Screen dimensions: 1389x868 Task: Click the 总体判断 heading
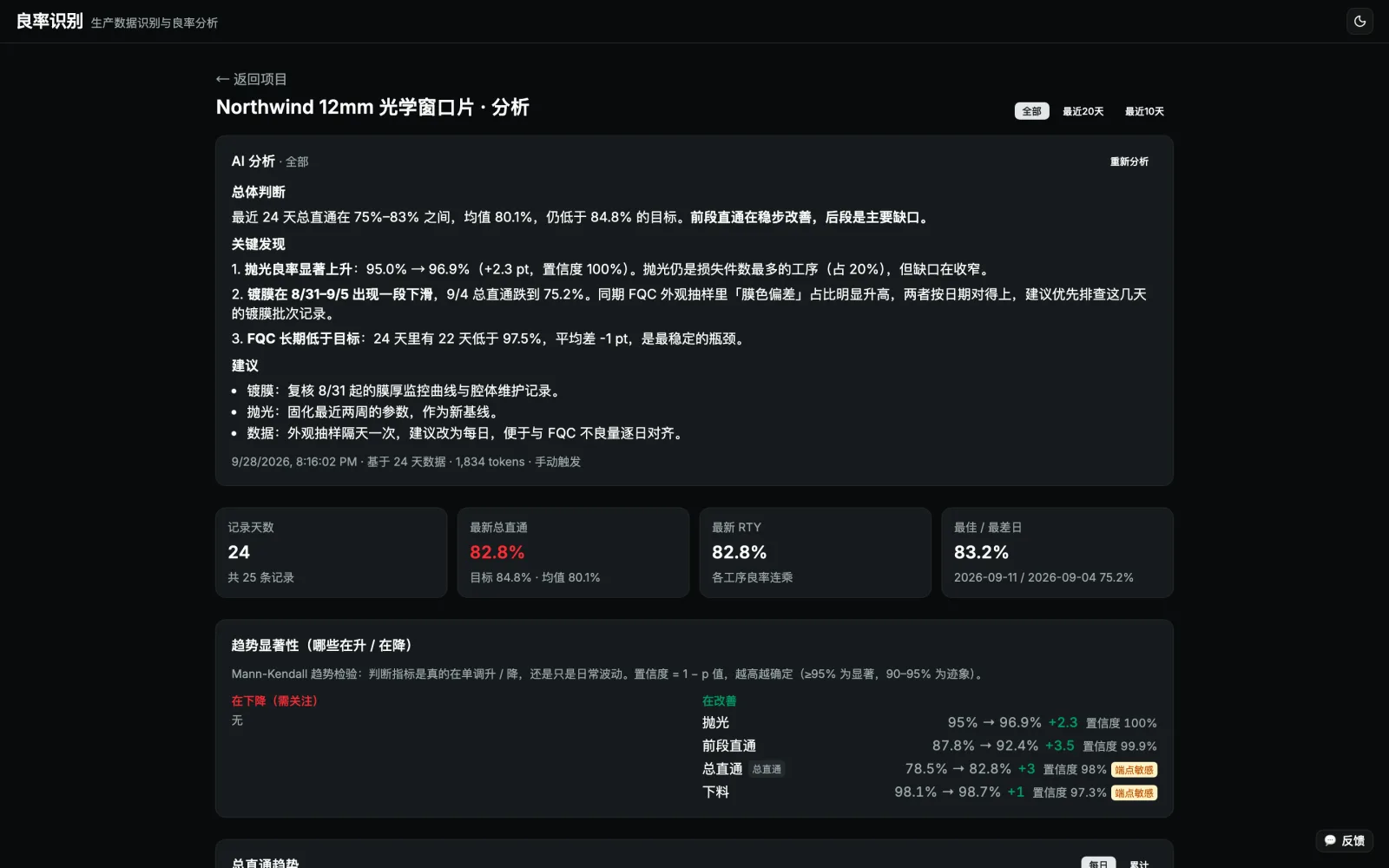click(x=258, y=192)
